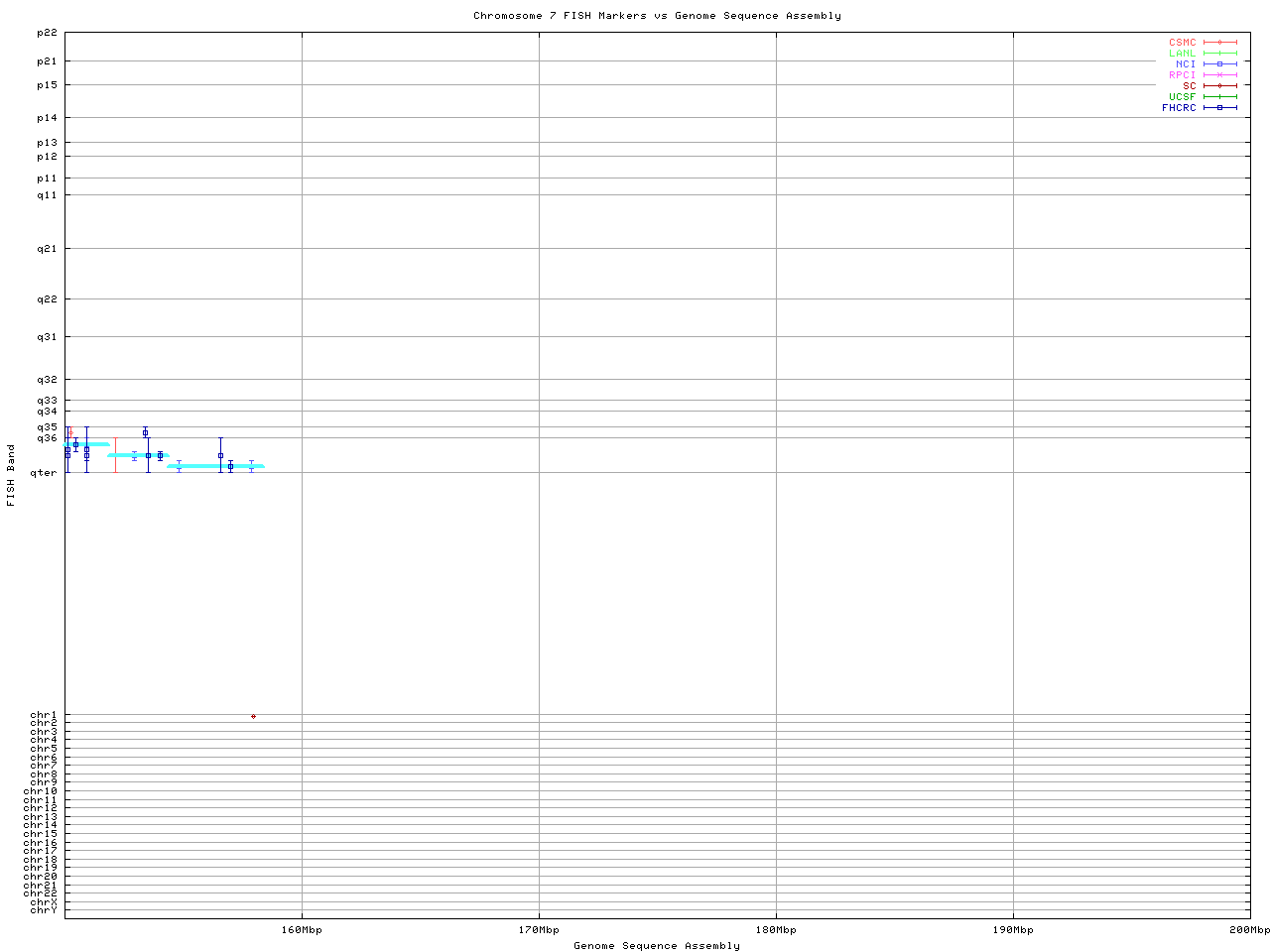The width and height of the screenshot is (1270, 952).
Task: Click the FISH Band y-axis label
Action: tap(11, 475)
